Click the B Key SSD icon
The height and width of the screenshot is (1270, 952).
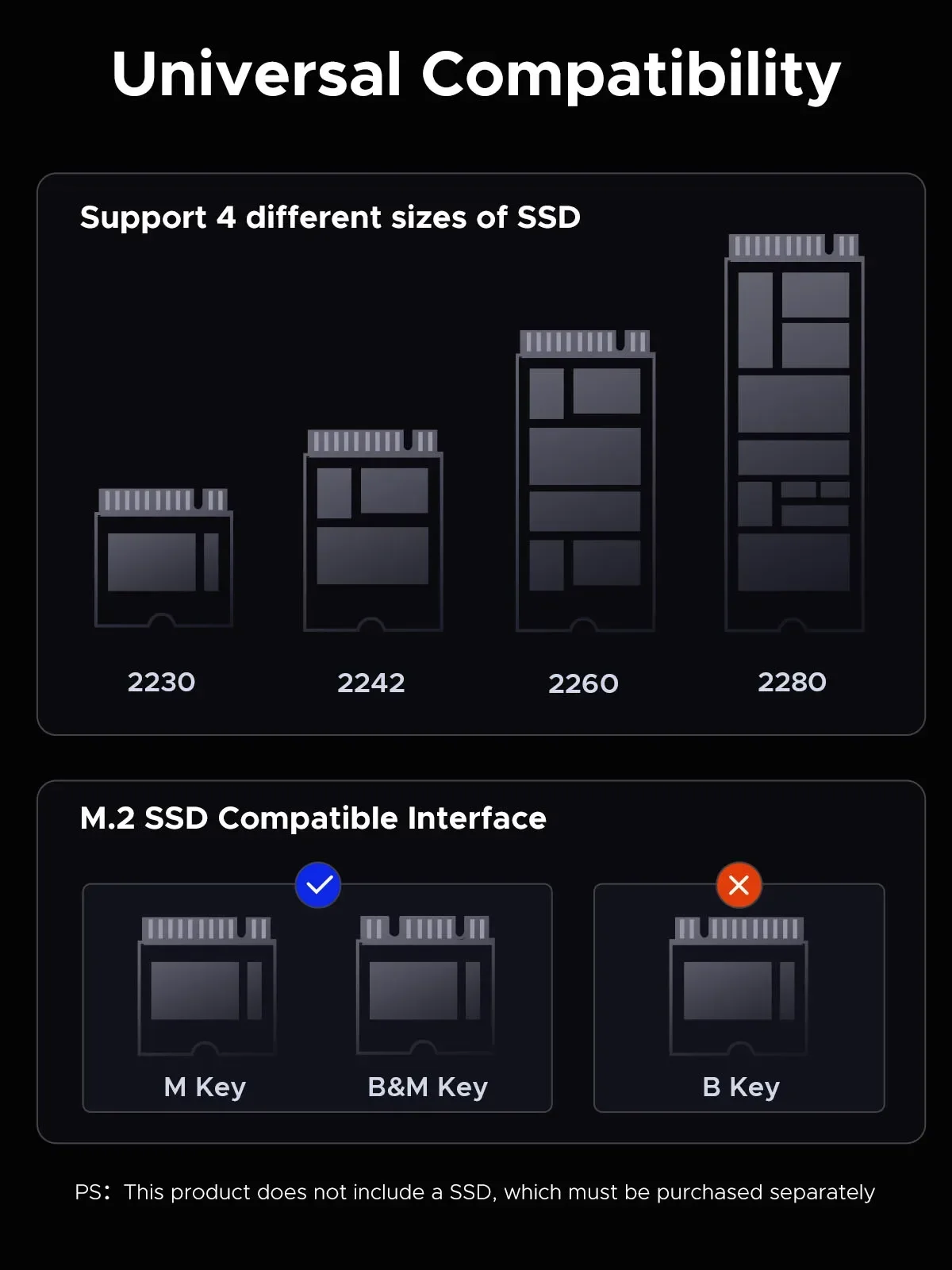click(739, 987)
